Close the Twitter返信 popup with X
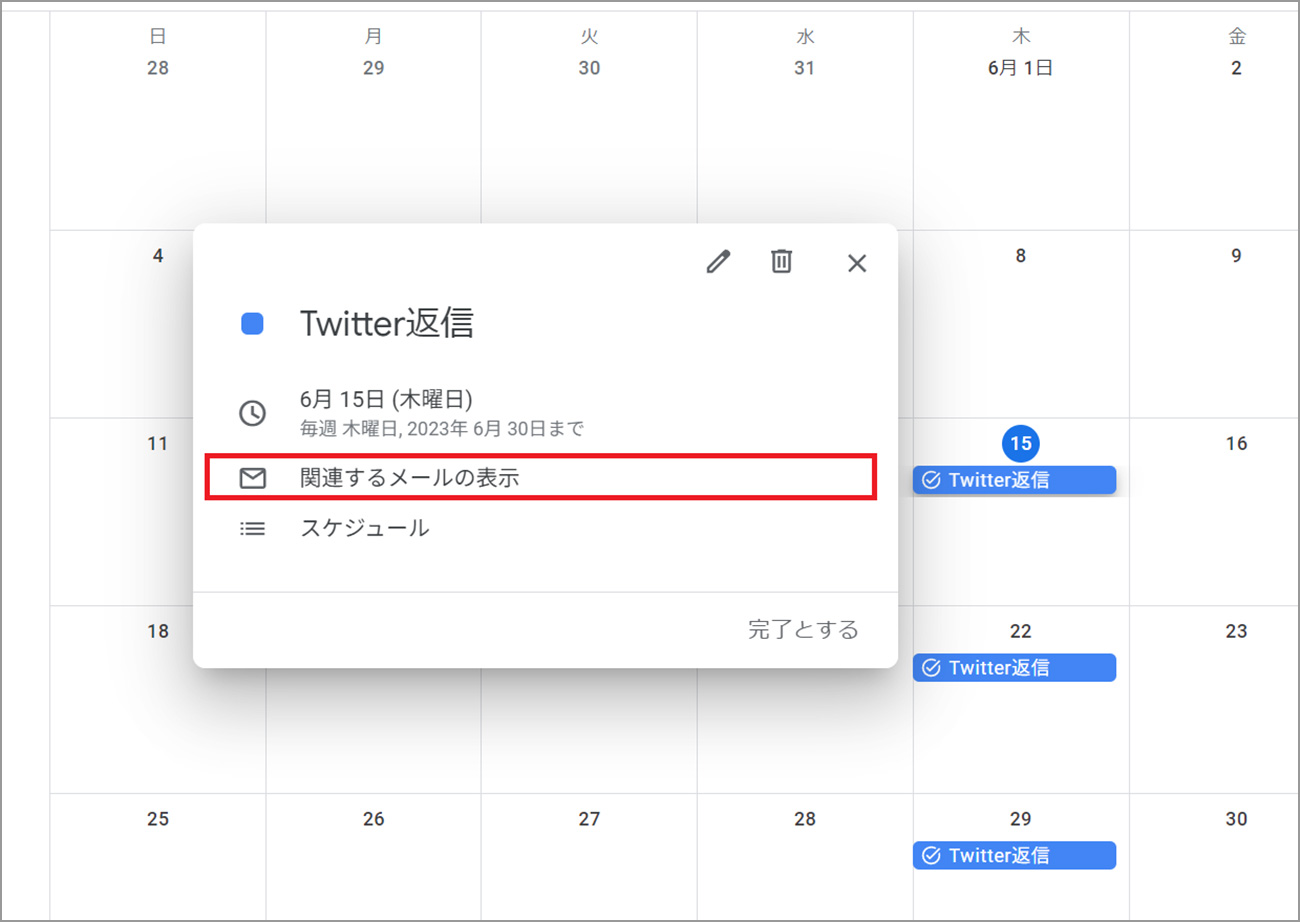The image size is (1300, 922). [x=857, y=263]
